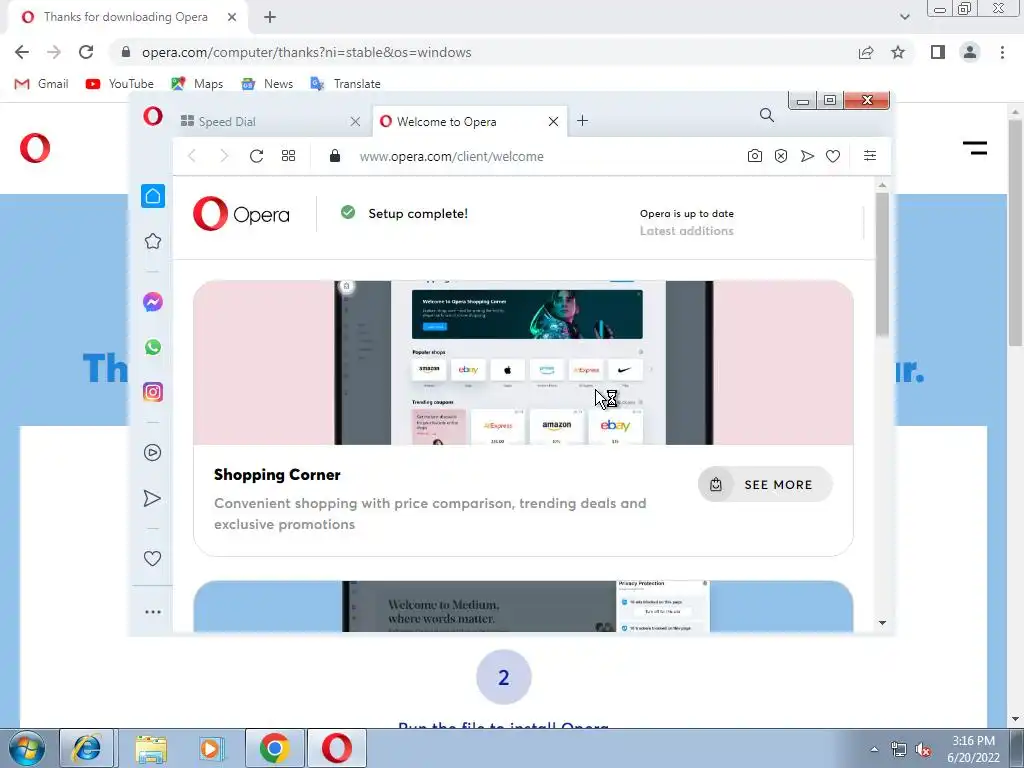
Task: Select Welcome to Opera tab
Action: (470, 121)
